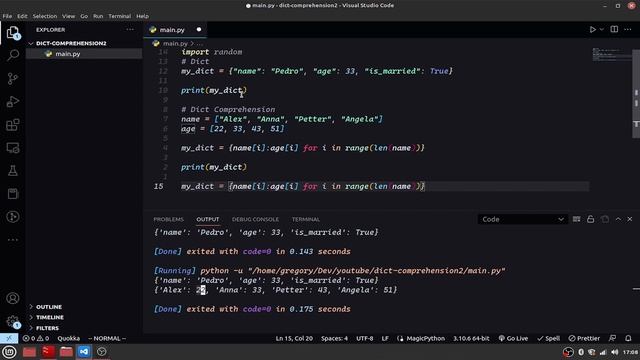Show errors and warnings count
Image resolution: width=640 pixels, height=360 pixels.
click(x=36, y=338)
